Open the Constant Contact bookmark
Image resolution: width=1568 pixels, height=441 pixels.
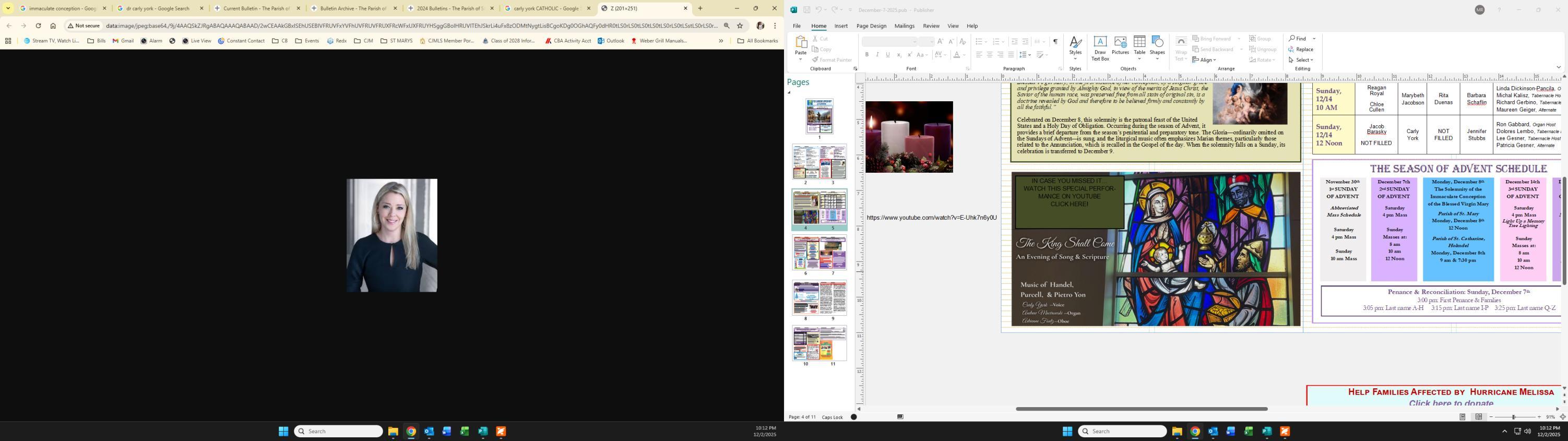point(241,41)
